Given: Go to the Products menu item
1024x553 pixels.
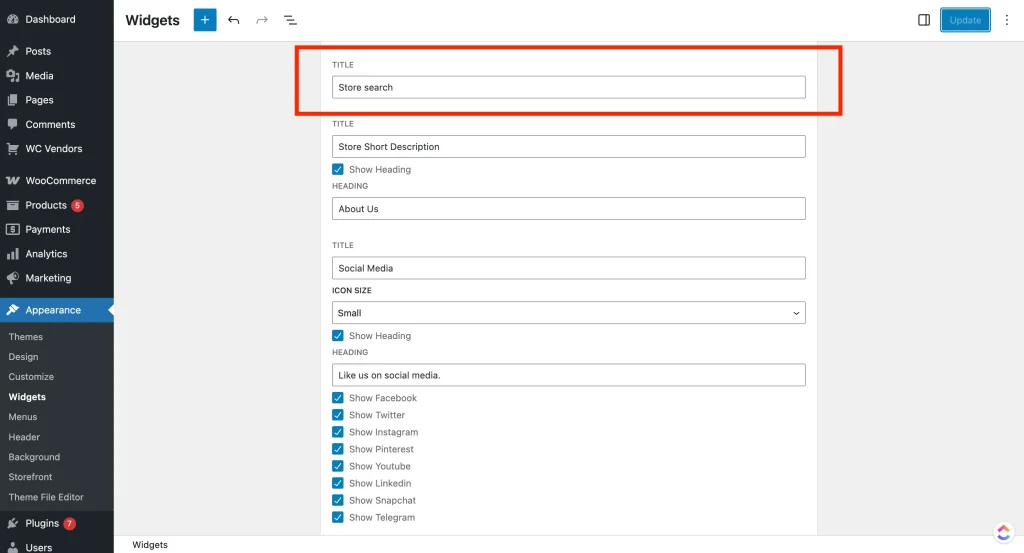Looking at the screenshot, I should (x=46, y=205).
